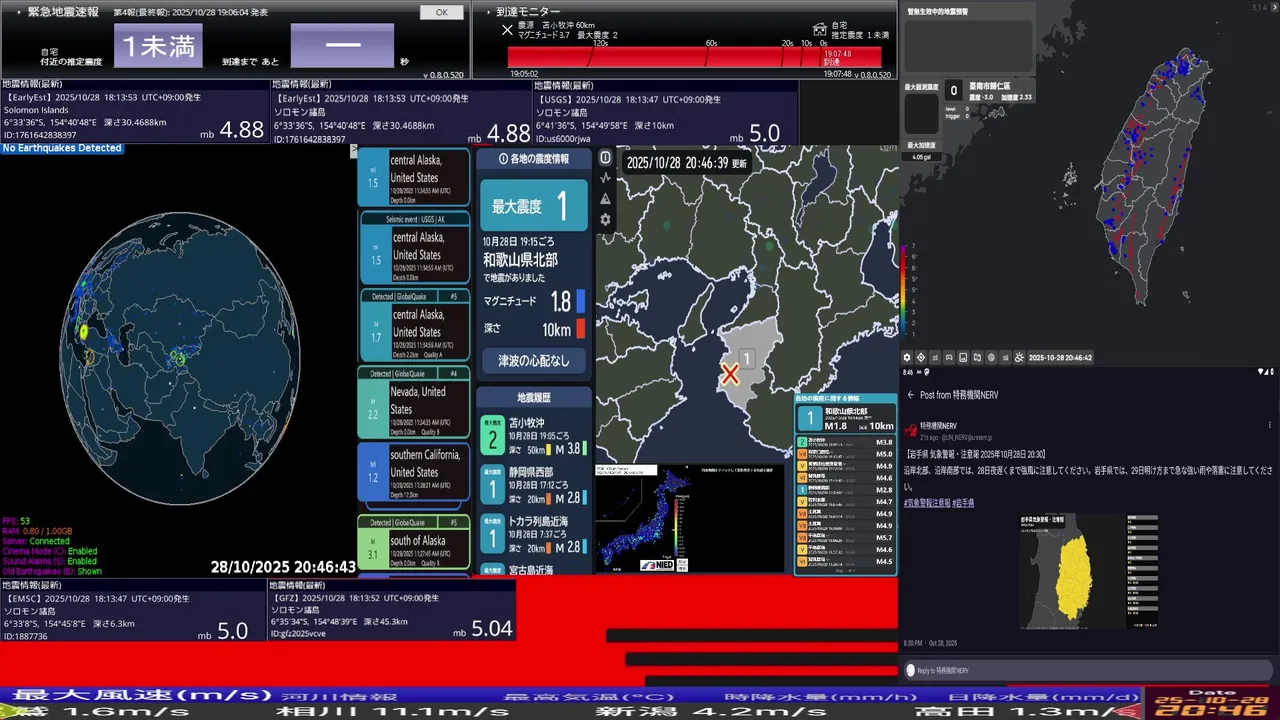Click the 津波の心配なし button

(x=533, y=360)
